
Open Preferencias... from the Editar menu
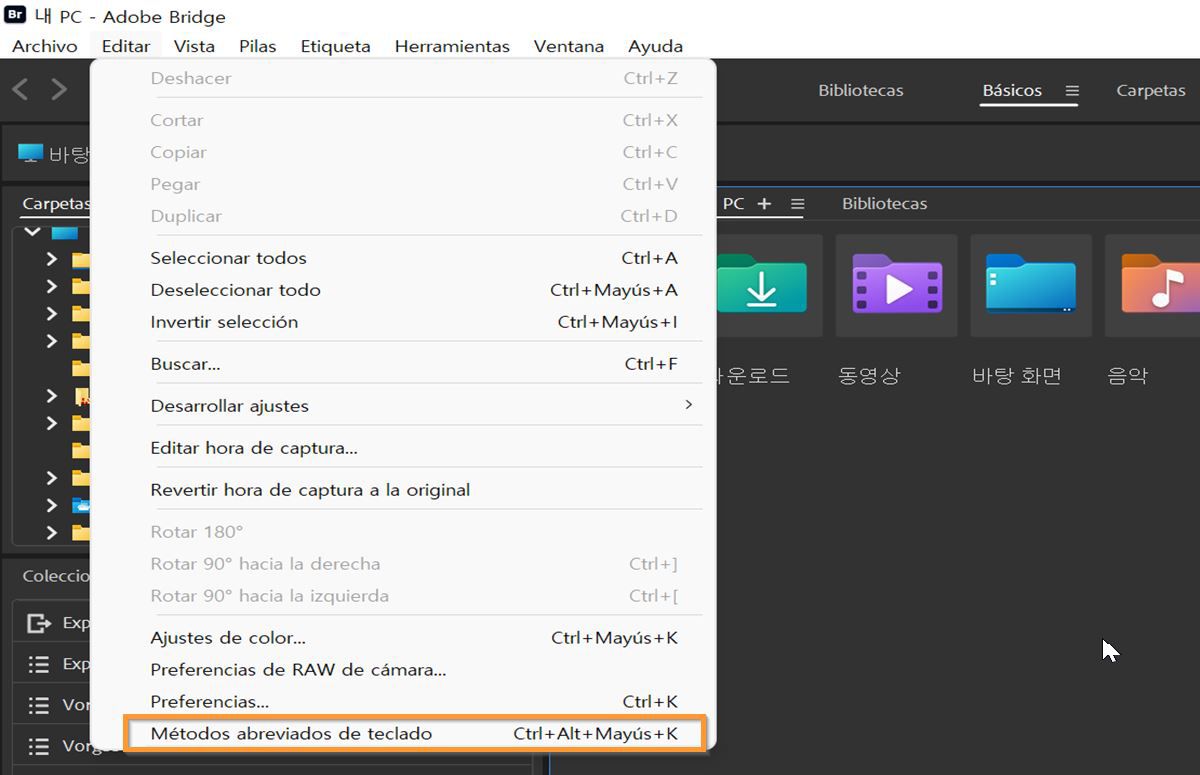[403, 702]
